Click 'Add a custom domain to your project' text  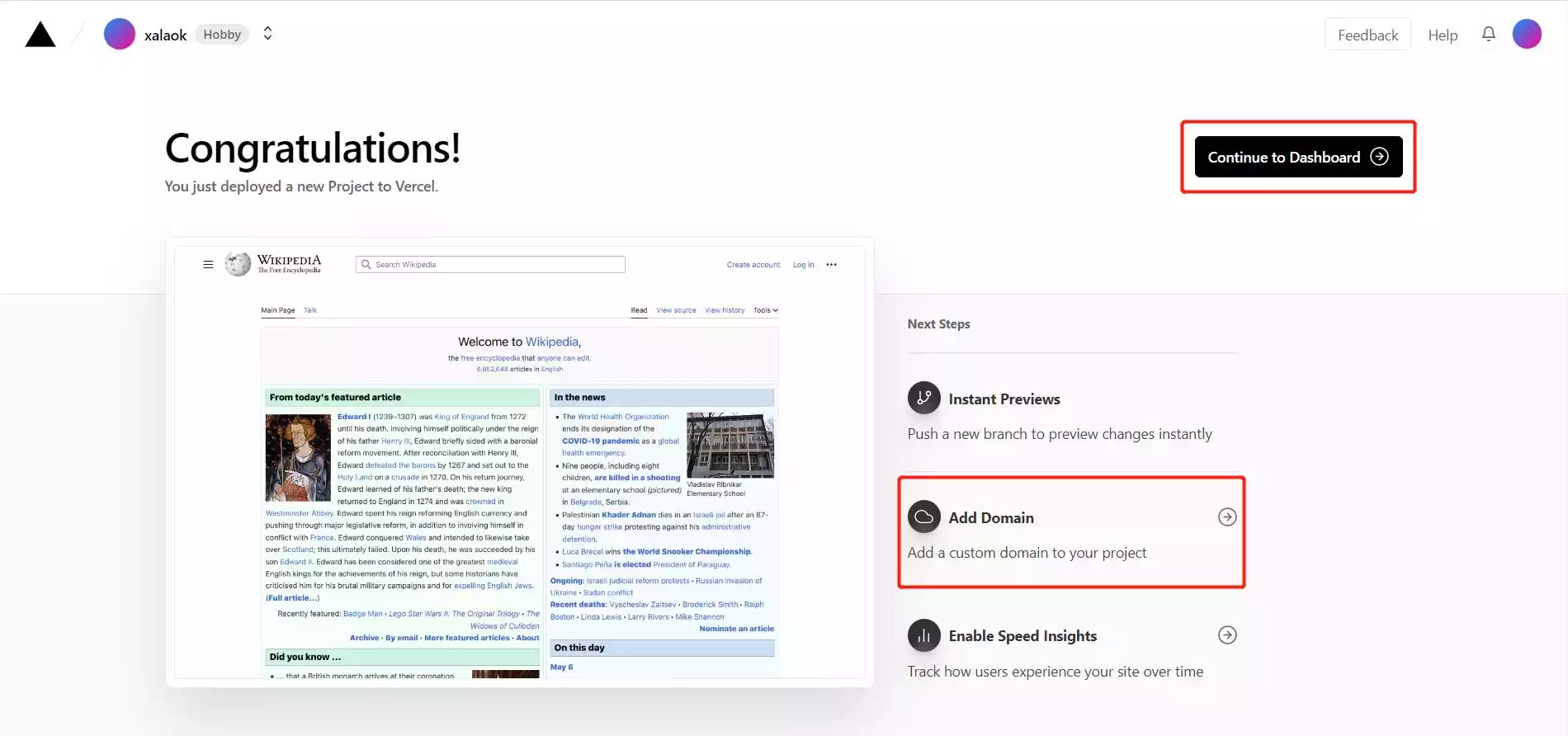(1027, 553)
